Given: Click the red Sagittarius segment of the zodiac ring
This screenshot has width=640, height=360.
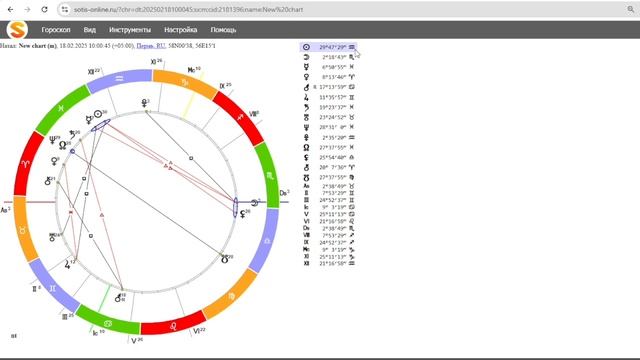Looking at the screenshot, I should [x=240, y=118].
